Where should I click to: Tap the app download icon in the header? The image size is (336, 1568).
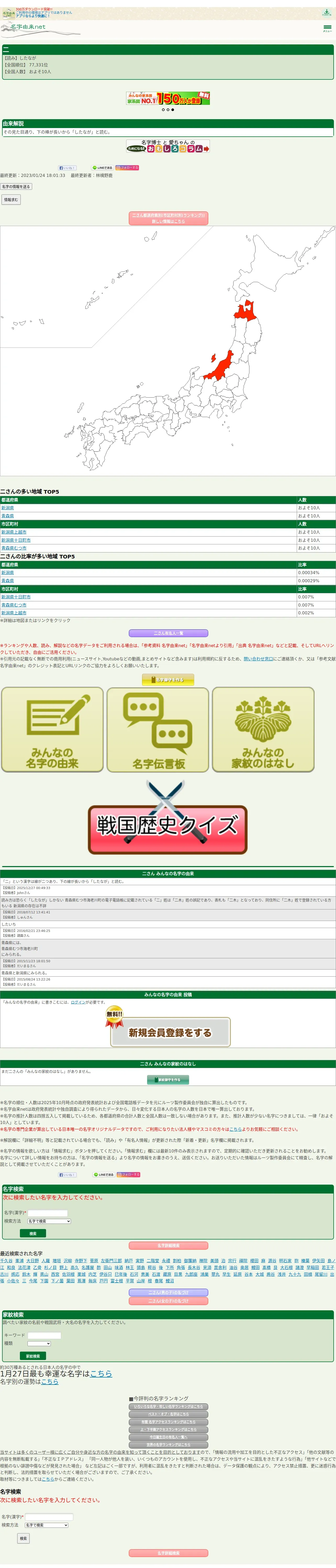click(327, 12)
